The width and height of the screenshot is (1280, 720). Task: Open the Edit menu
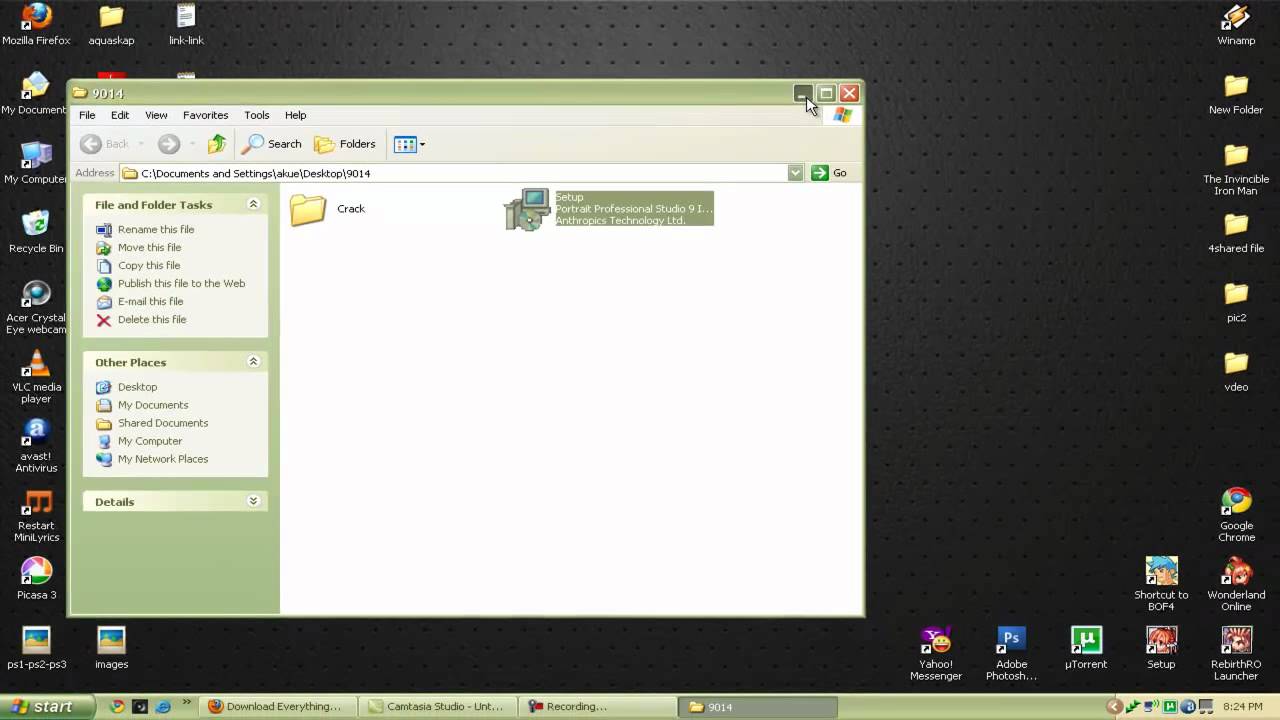tap(120, 115)
